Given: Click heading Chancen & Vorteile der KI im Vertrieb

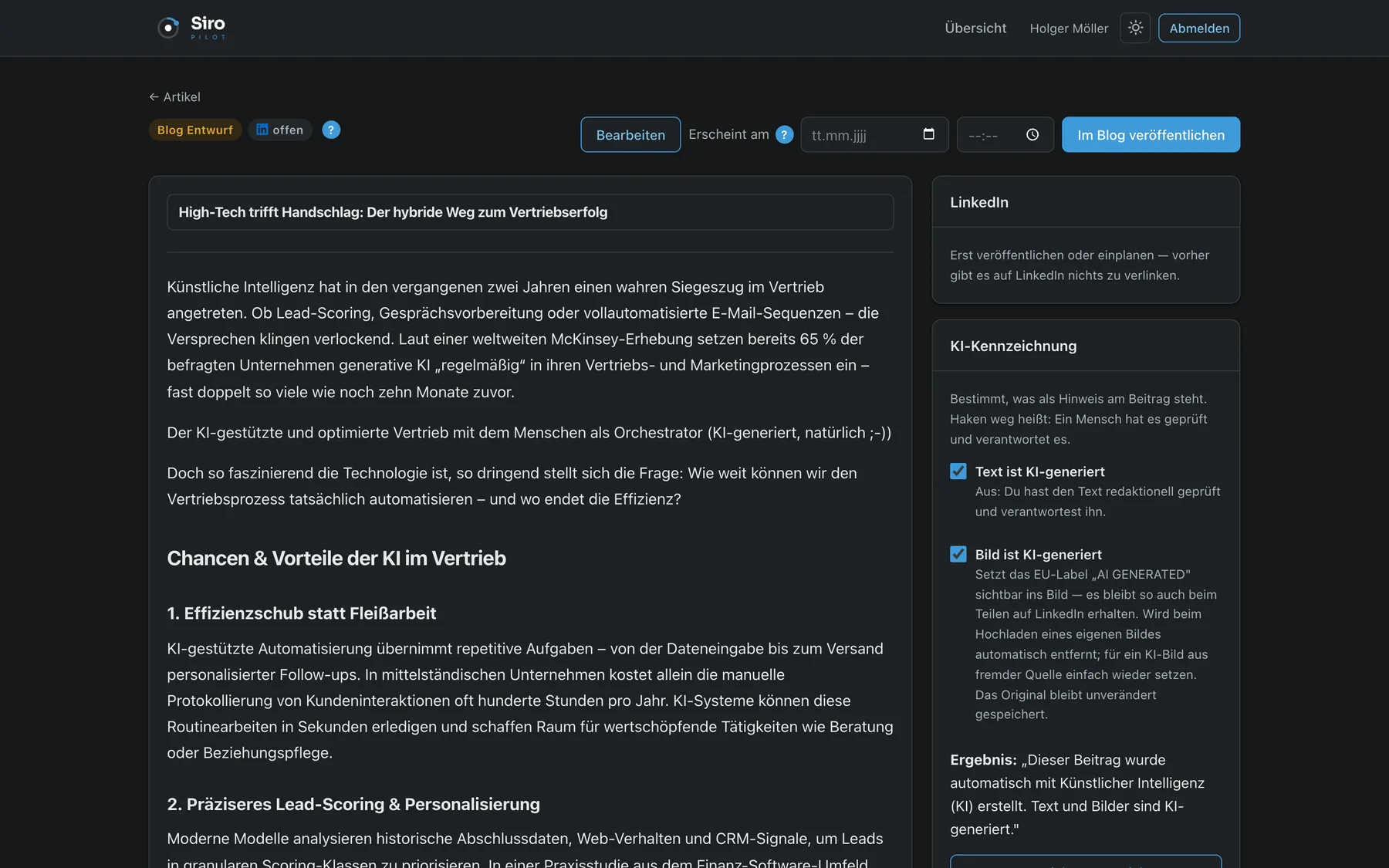Looking at the screenshot, I should click(336, 558).
